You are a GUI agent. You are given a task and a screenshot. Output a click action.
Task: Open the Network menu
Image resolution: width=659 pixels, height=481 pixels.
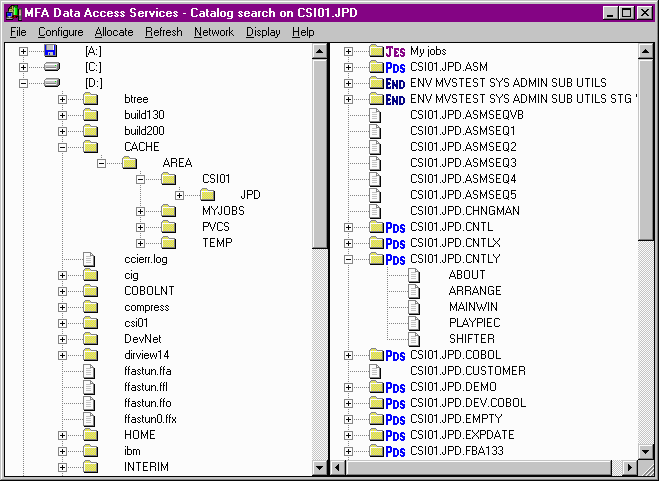[x=214, y=32]
